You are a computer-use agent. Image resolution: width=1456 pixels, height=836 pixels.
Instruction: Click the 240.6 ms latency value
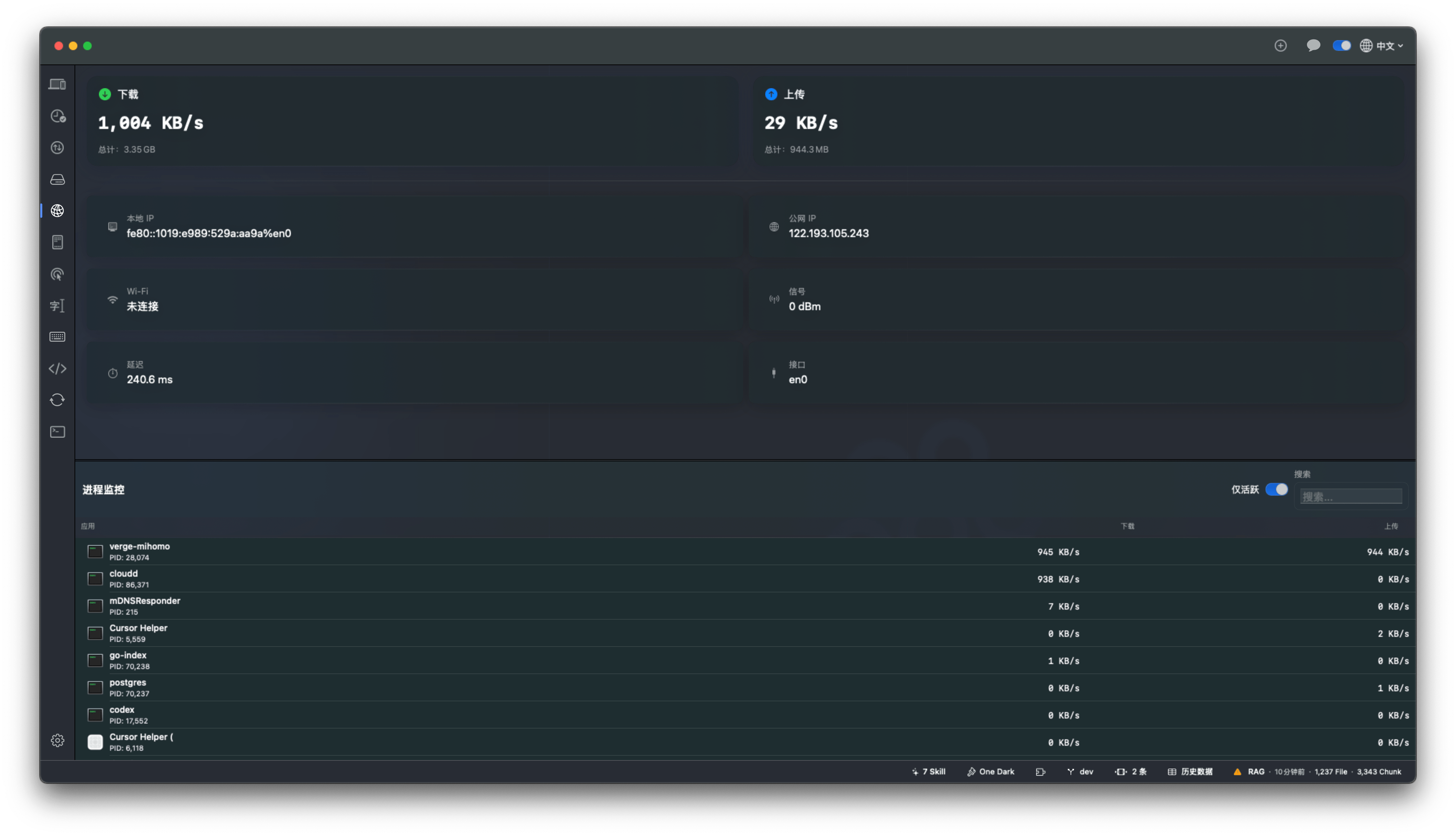pyautogui.click(x=149, y=380)
